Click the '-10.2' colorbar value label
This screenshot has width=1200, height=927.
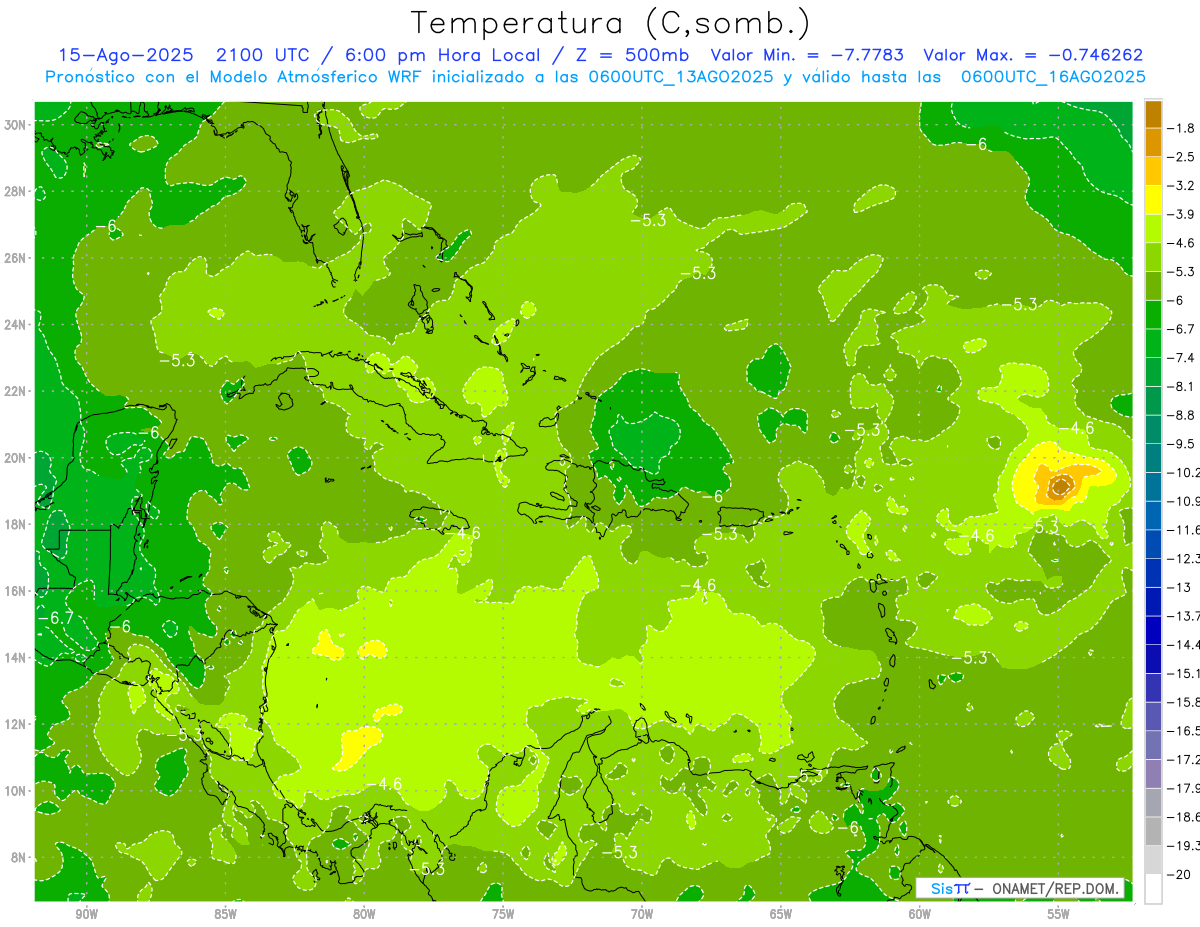[x=1184, y=472]
